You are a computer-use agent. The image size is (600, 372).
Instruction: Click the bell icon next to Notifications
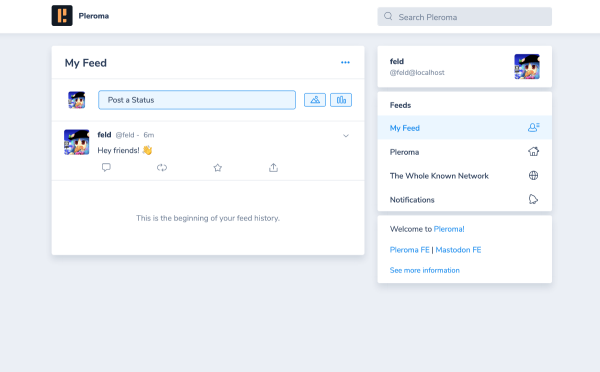click(x=533, y=199)
